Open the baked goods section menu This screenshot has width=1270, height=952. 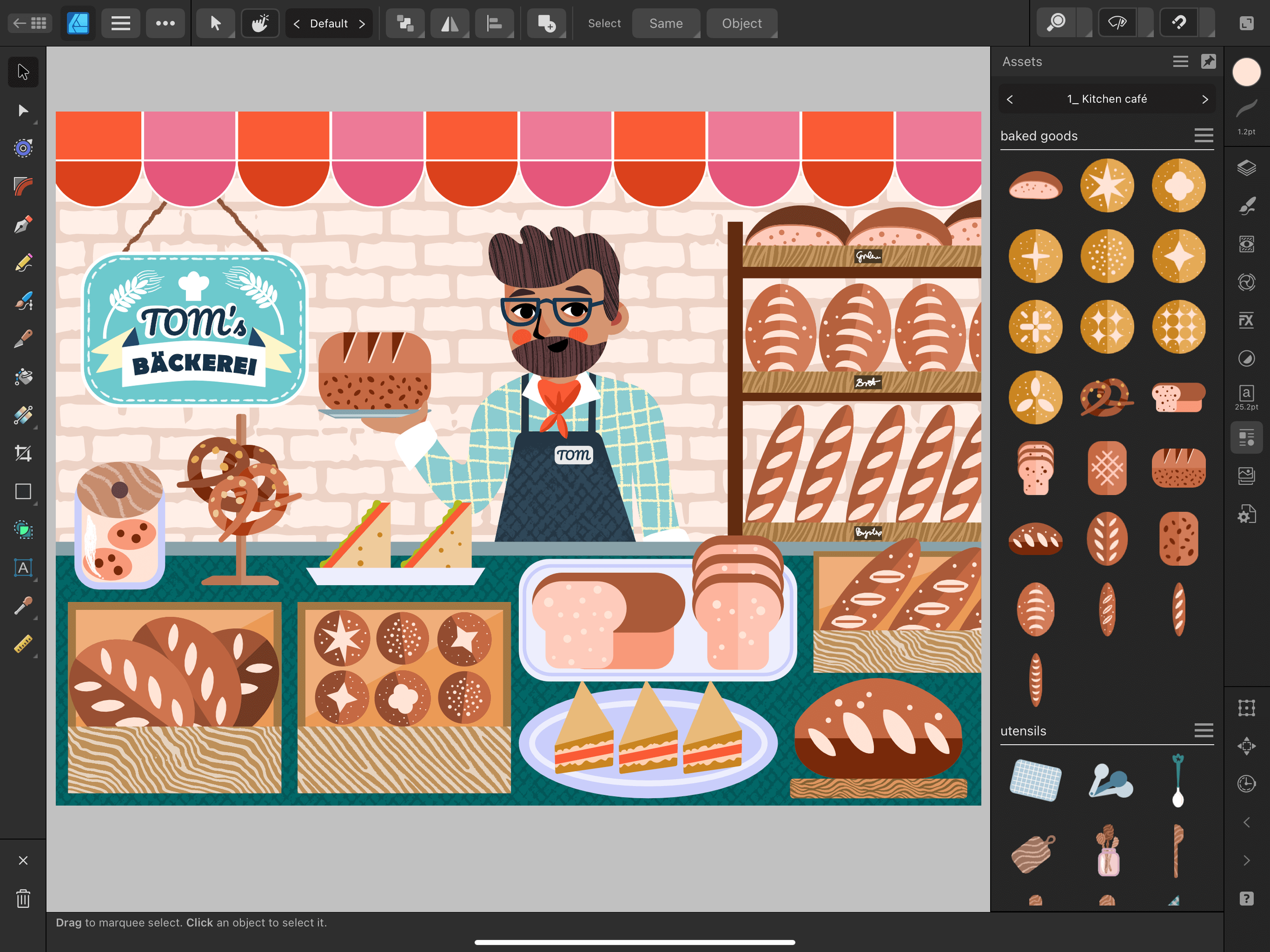click(1203, 136)
